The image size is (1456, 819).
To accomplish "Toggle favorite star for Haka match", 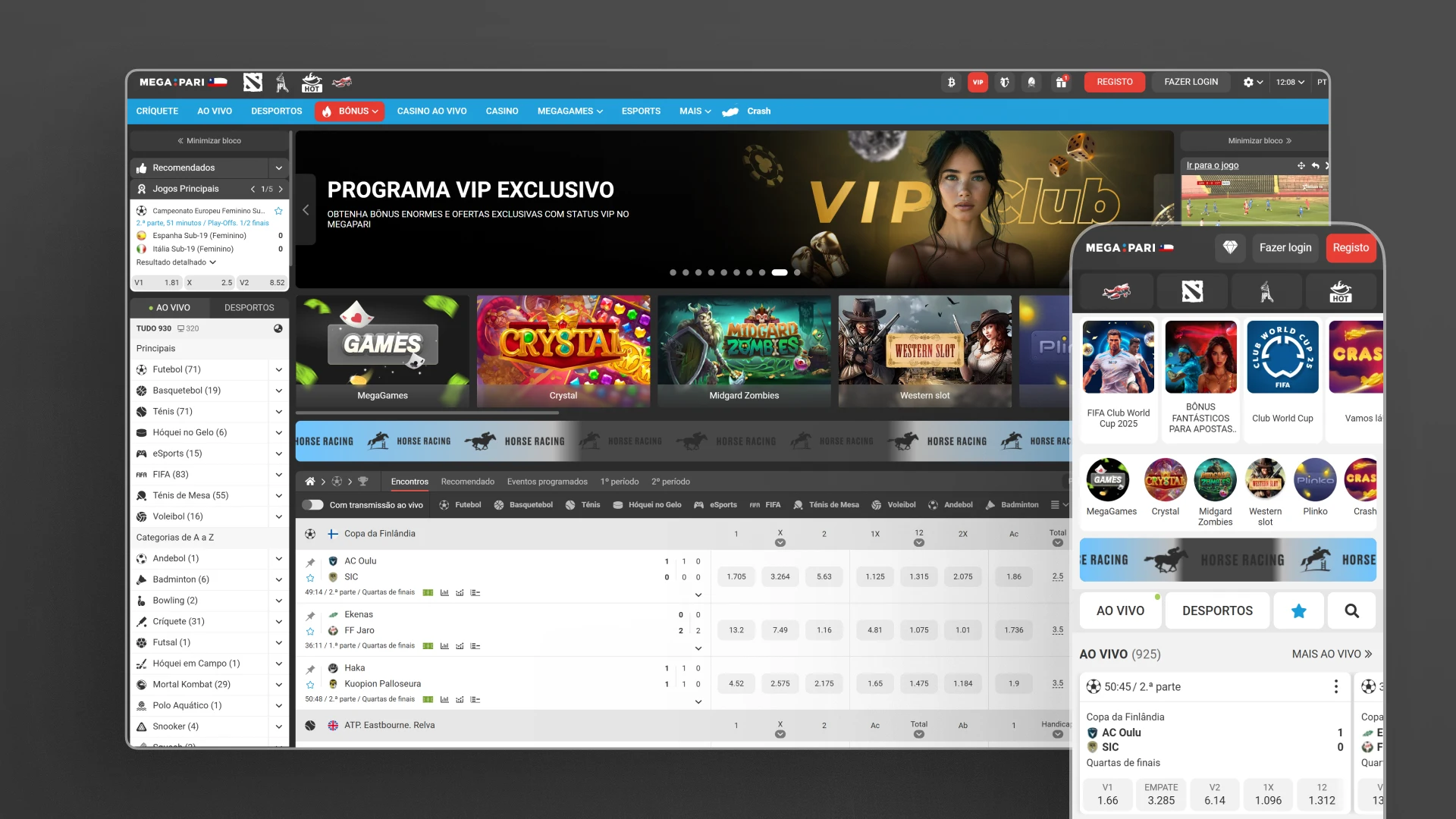I will [x=310, y=684].
